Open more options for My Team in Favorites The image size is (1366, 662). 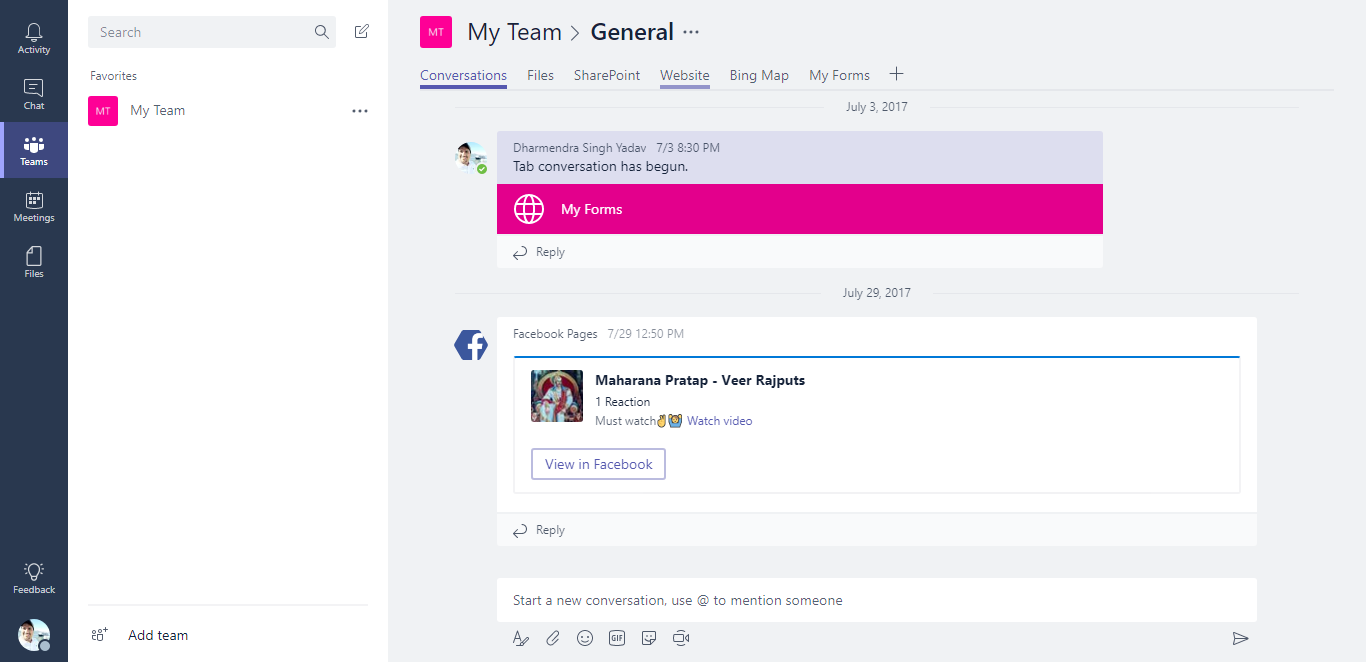(360, 111)
